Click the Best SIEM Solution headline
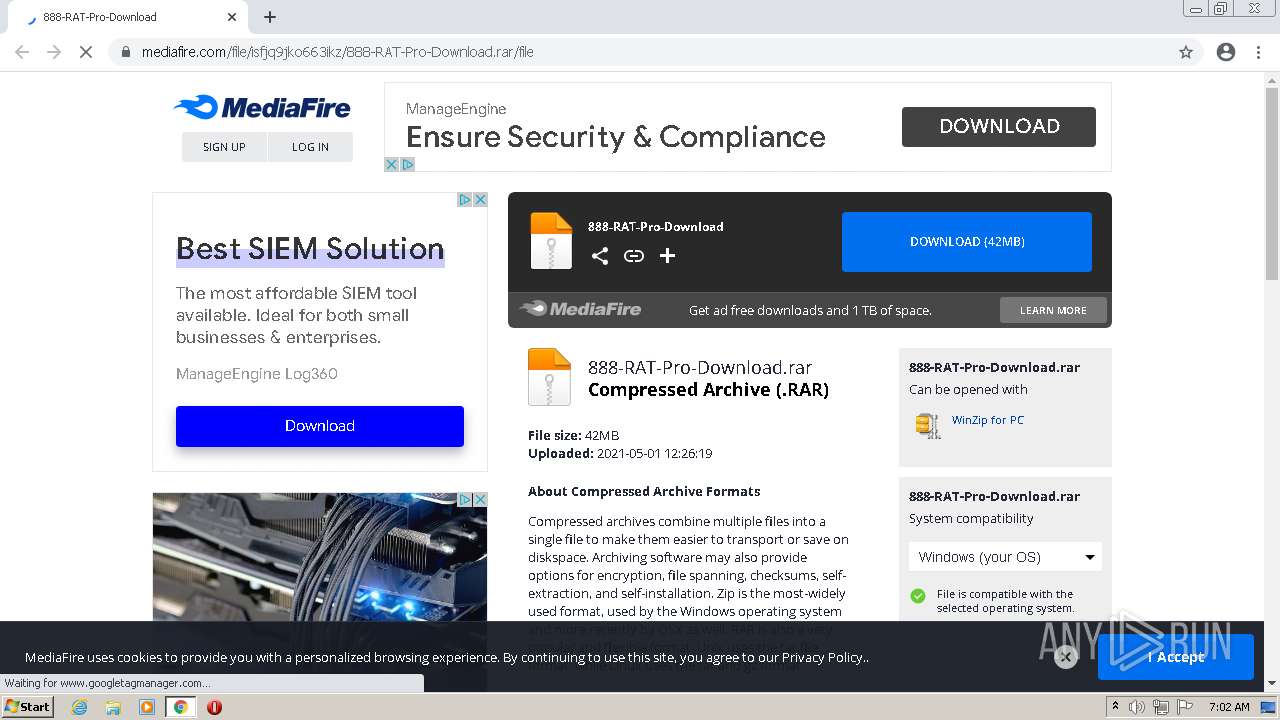Screen dimensions: 1280x720 click(310, 249)
